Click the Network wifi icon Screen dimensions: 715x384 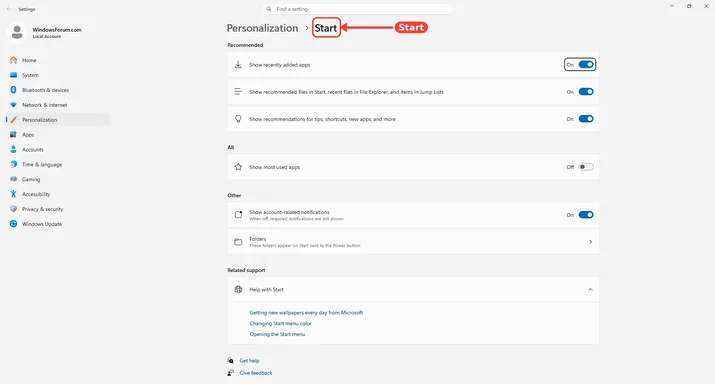click(13, 105)
